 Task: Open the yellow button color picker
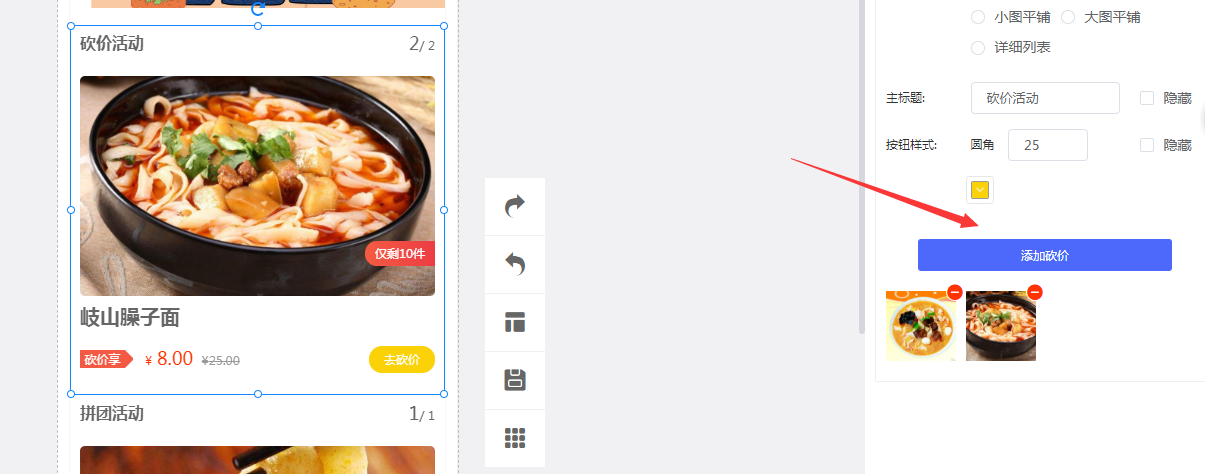pyautogui.click(x=980, y=190)
